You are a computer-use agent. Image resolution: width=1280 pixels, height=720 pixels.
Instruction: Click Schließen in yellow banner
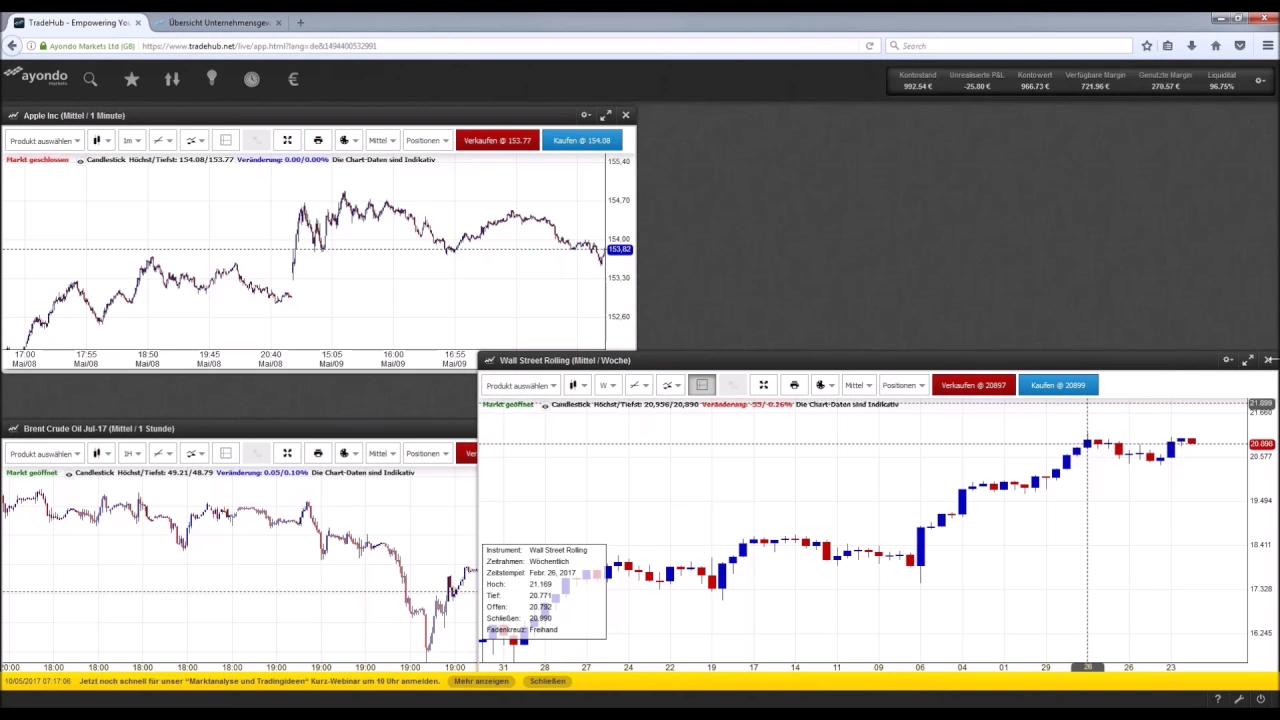coord(548,681)
